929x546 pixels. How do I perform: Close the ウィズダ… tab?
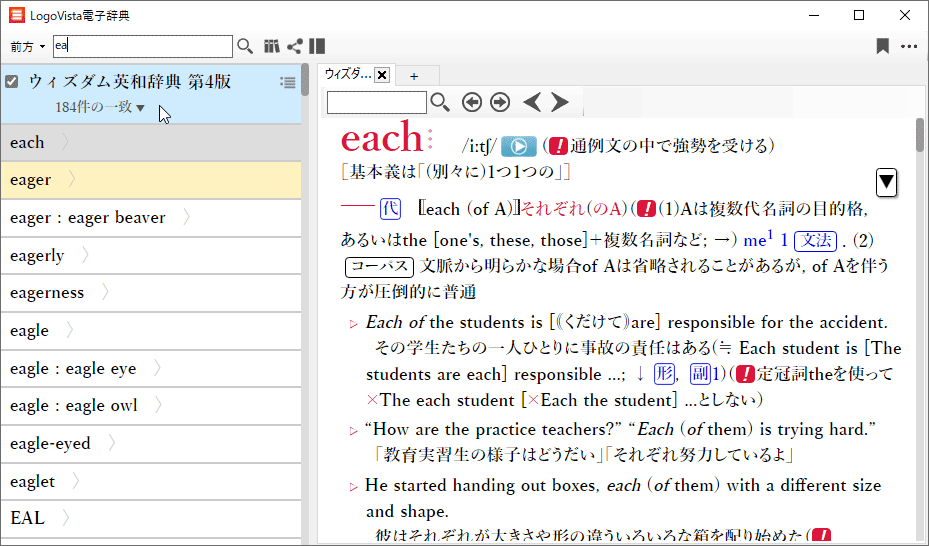point(382,75)
